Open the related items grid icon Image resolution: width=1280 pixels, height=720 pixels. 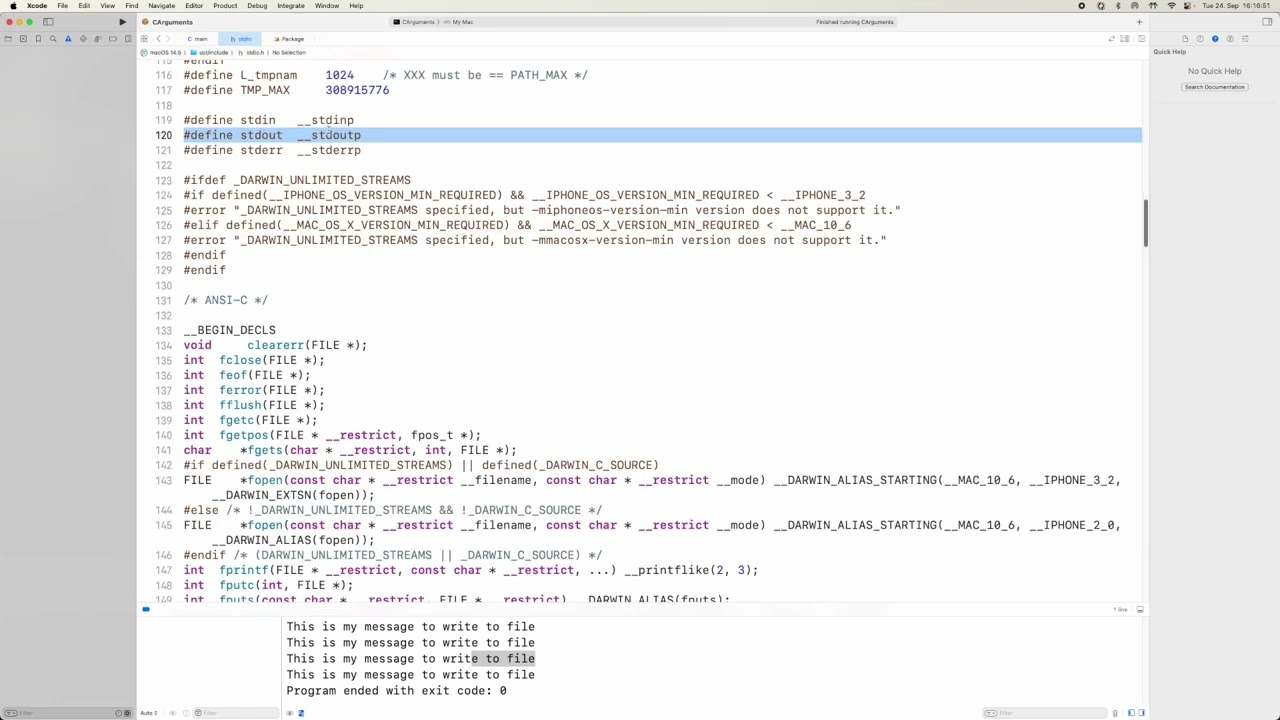144,39
